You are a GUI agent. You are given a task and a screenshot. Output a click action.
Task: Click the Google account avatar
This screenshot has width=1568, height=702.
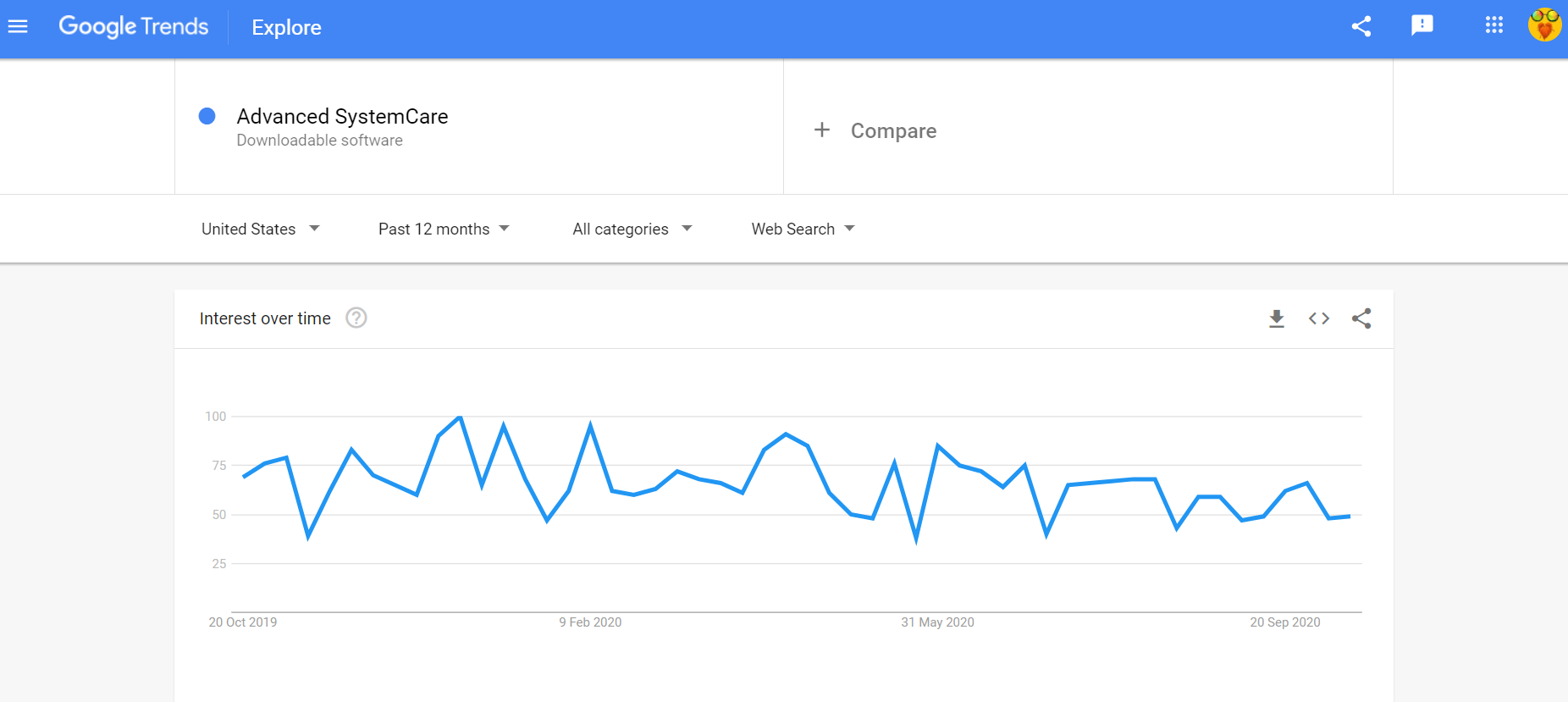pyautogui.click(x=1543, y=26)
